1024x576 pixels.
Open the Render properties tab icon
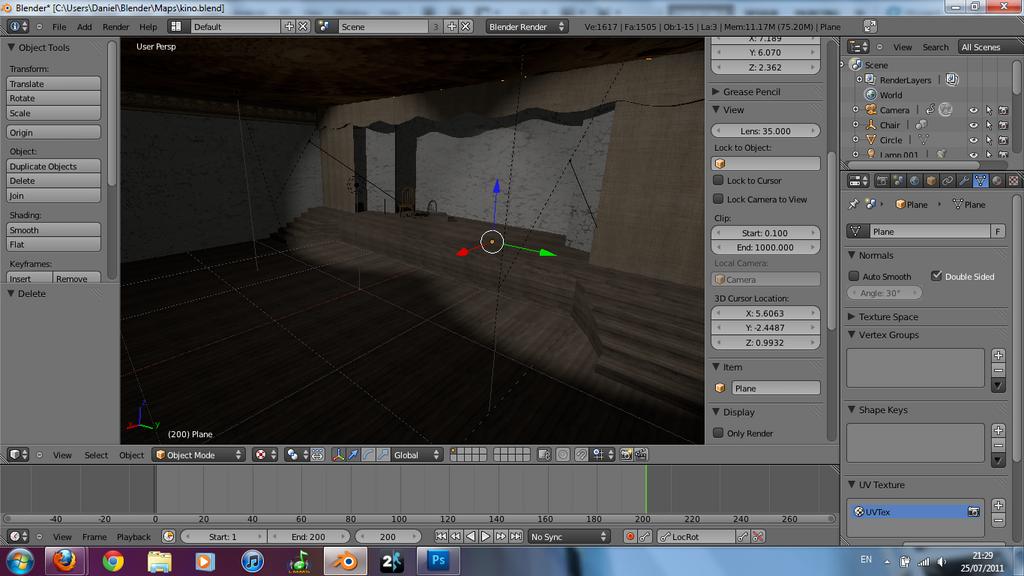(882, 181)
